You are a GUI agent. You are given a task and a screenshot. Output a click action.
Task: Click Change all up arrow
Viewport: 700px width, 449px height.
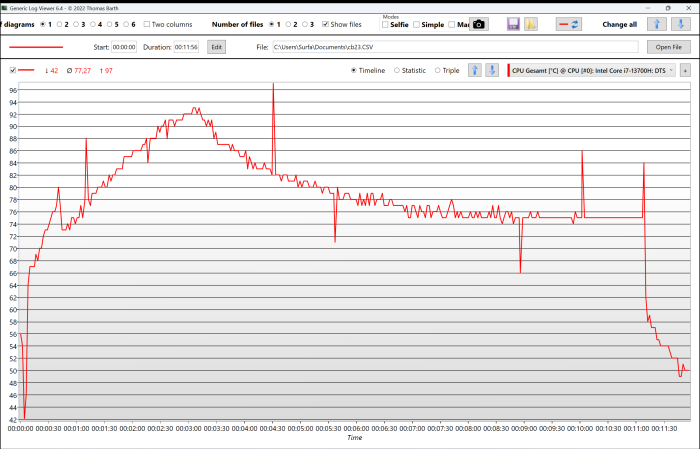[x=656, y=25]
